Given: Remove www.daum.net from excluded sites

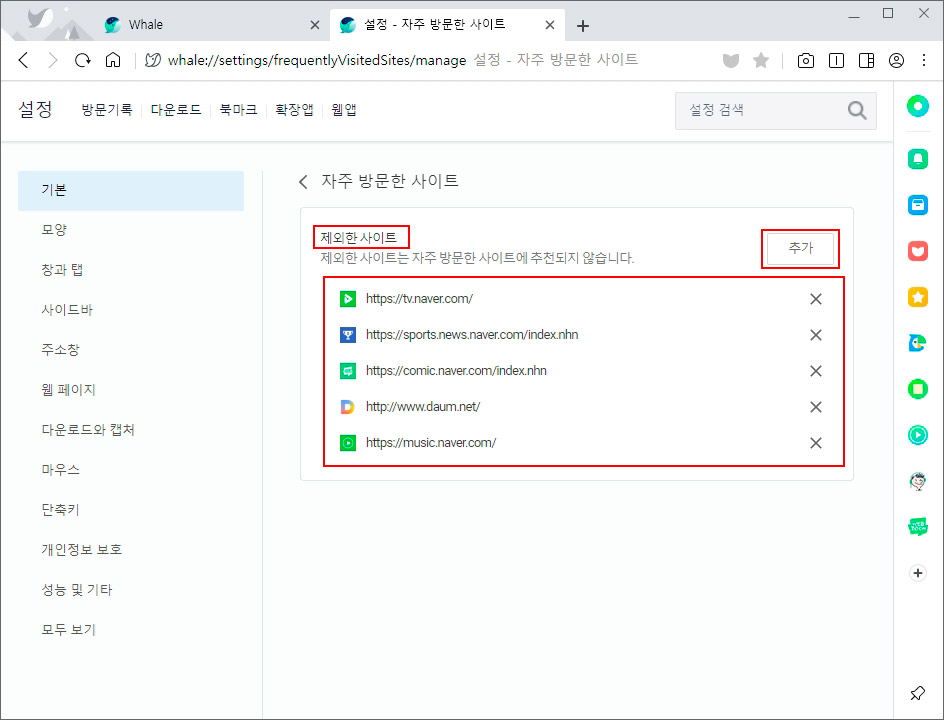Looking at the screenshot, I should [x=816, y=408].
